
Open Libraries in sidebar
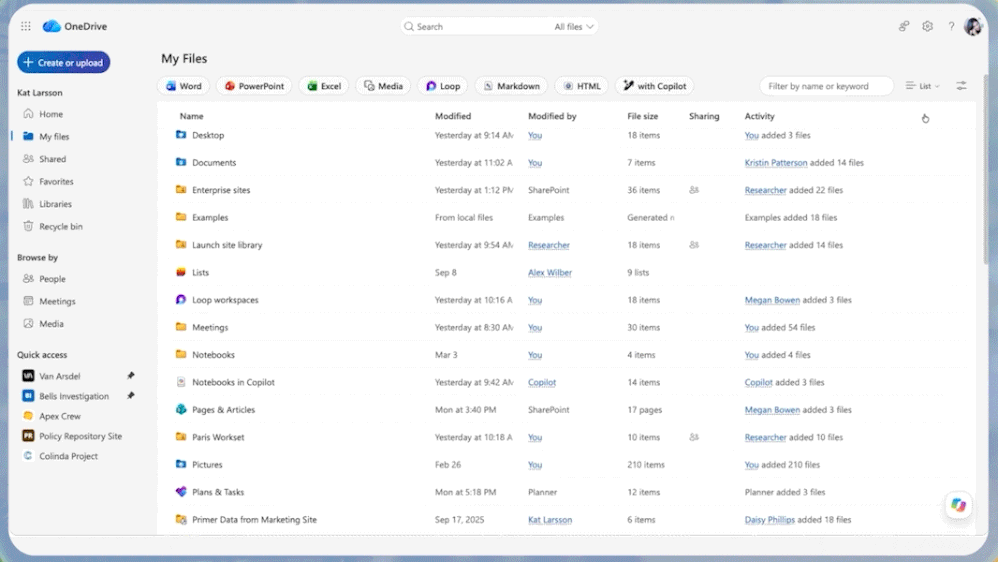55,204
